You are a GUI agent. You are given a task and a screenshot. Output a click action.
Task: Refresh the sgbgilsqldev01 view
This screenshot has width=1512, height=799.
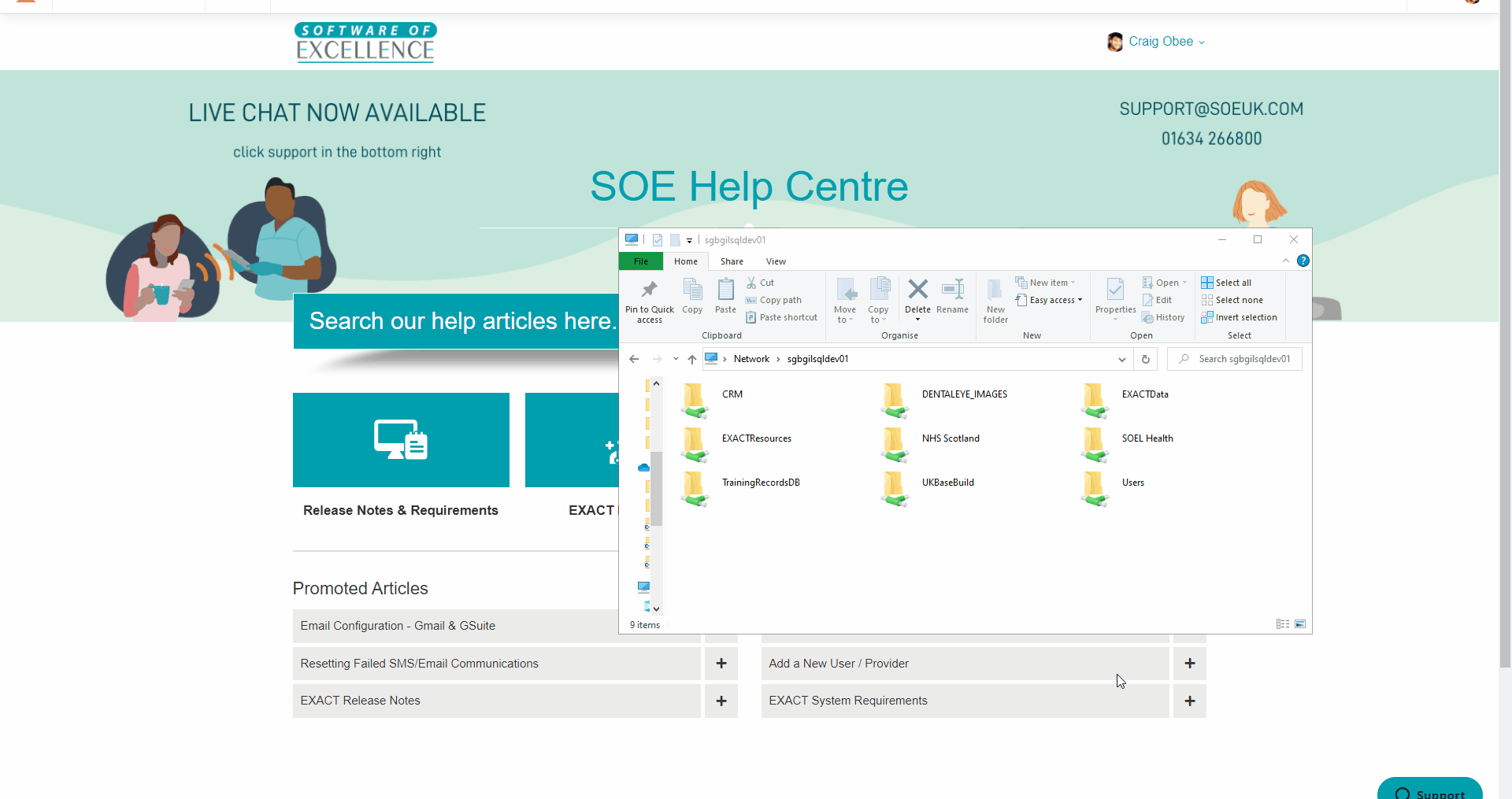pos(1146,359)
